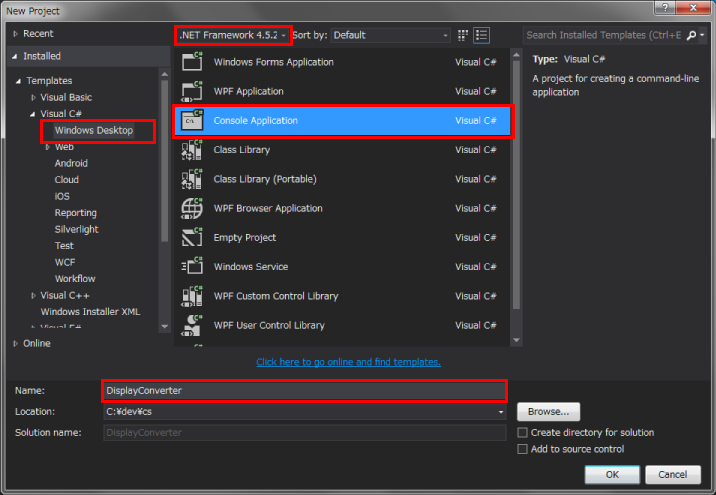Open the Sort by Default dropdown
The width and height of the screenshot is (716, 495).
(391, 35)
